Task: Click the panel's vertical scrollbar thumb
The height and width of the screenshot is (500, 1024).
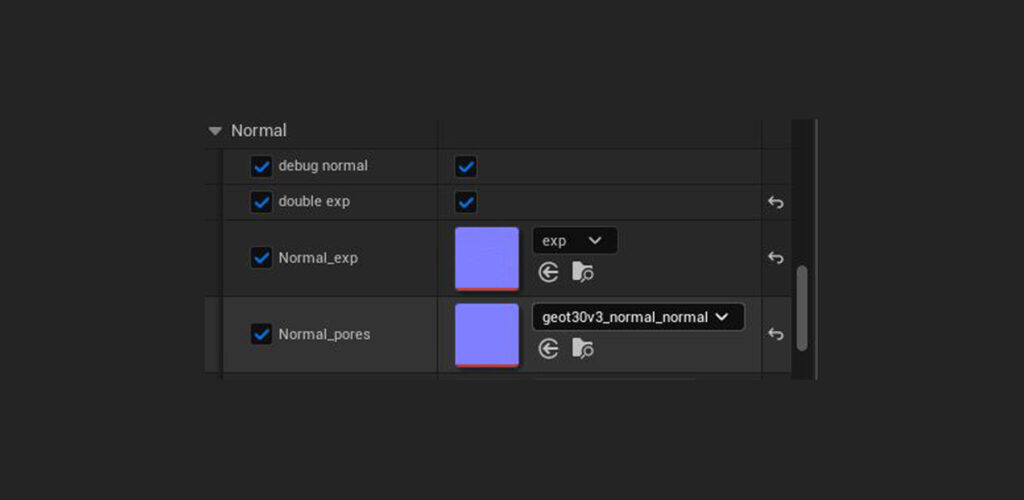Action: [x=802, y=308]
